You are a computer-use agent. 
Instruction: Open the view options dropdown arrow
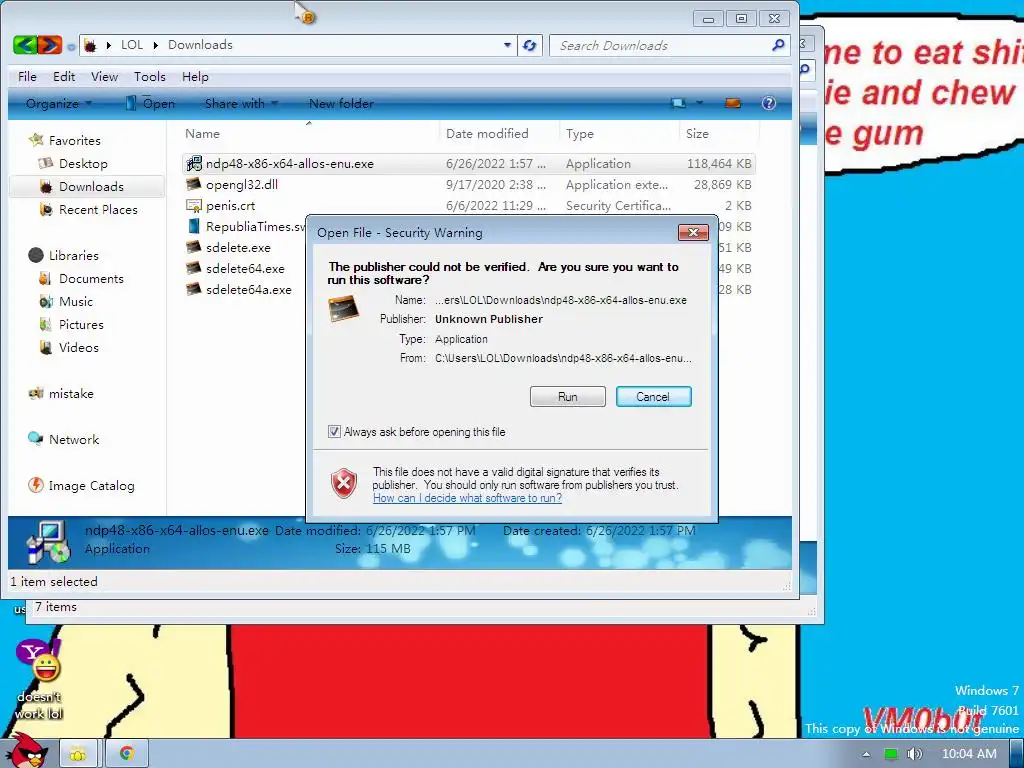pos(699,103)
